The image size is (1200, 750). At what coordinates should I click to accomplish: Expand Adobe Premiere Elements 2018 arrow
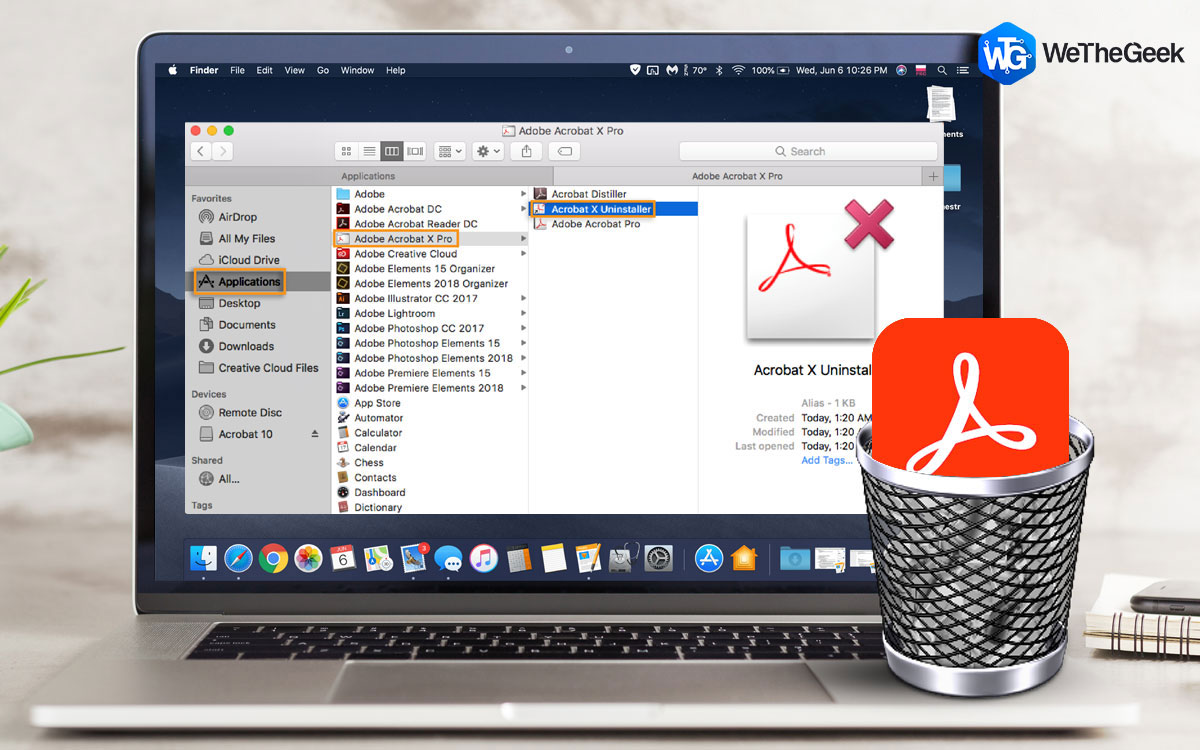523,388
